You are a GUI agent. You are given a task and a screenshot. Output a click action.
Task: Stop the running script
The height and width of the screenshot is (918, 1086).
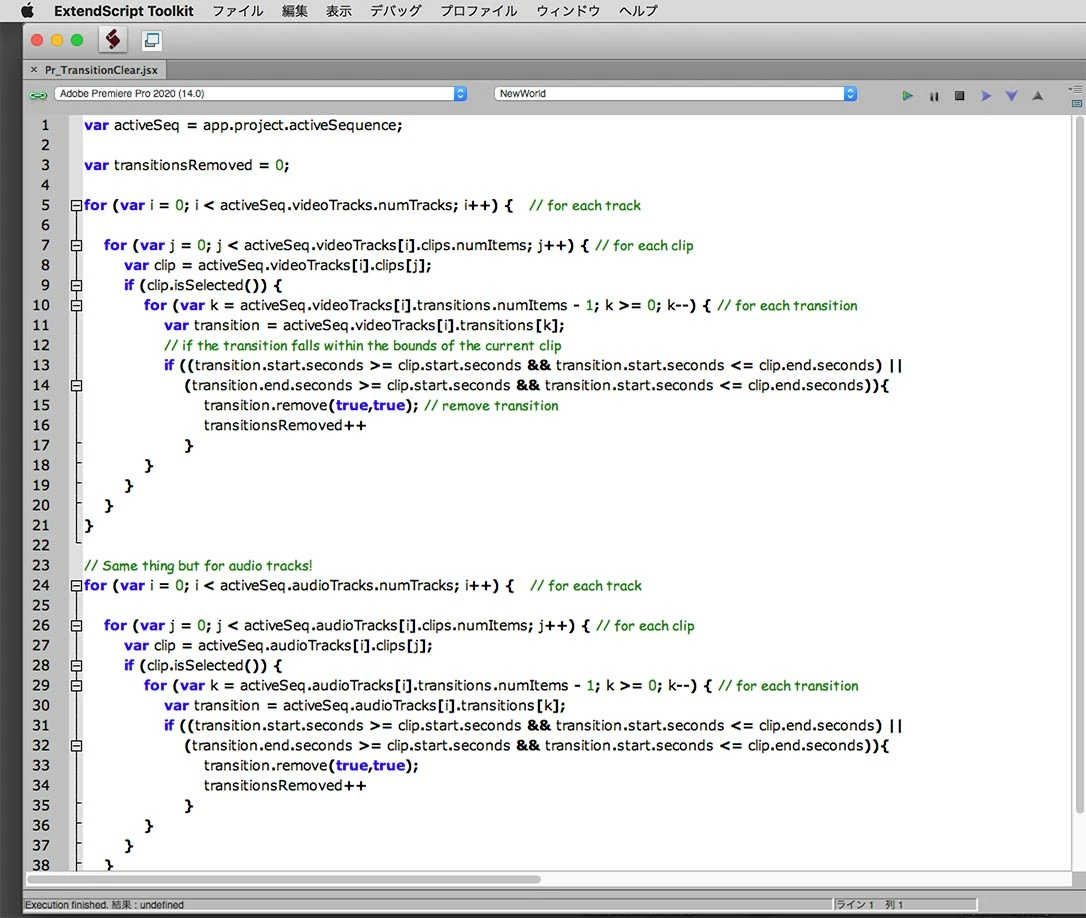pos(959,96)
